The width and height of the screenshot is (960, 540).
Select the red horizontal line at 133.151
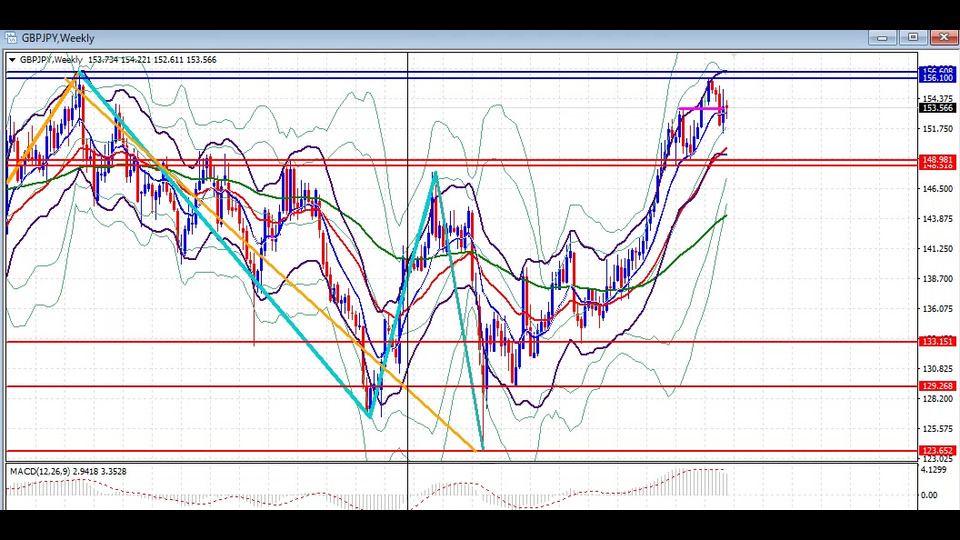click(462, 342)
